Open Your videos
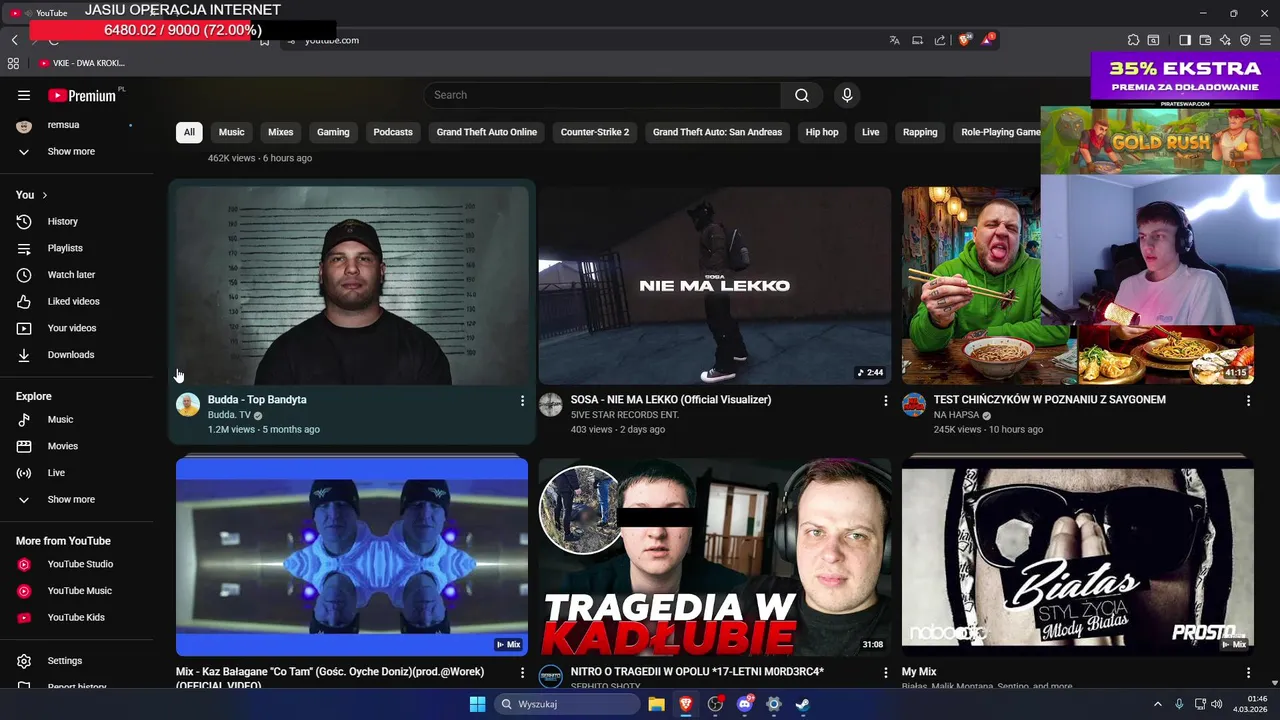 pyautogui.click(x=76, y=328)
